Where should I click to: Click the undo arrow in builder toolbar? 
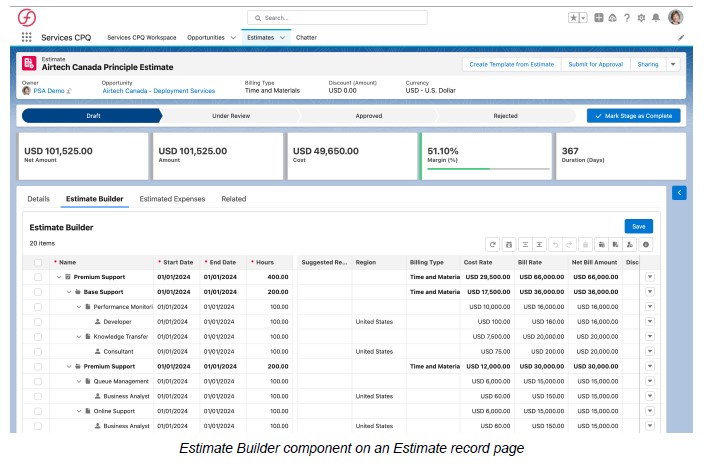(557, 244)
